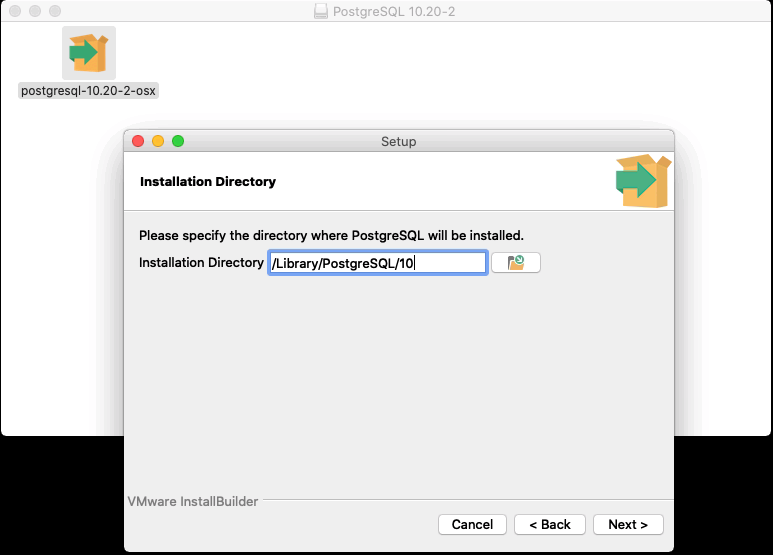Click the PostgreSQL box logo in Setup header

643,181
